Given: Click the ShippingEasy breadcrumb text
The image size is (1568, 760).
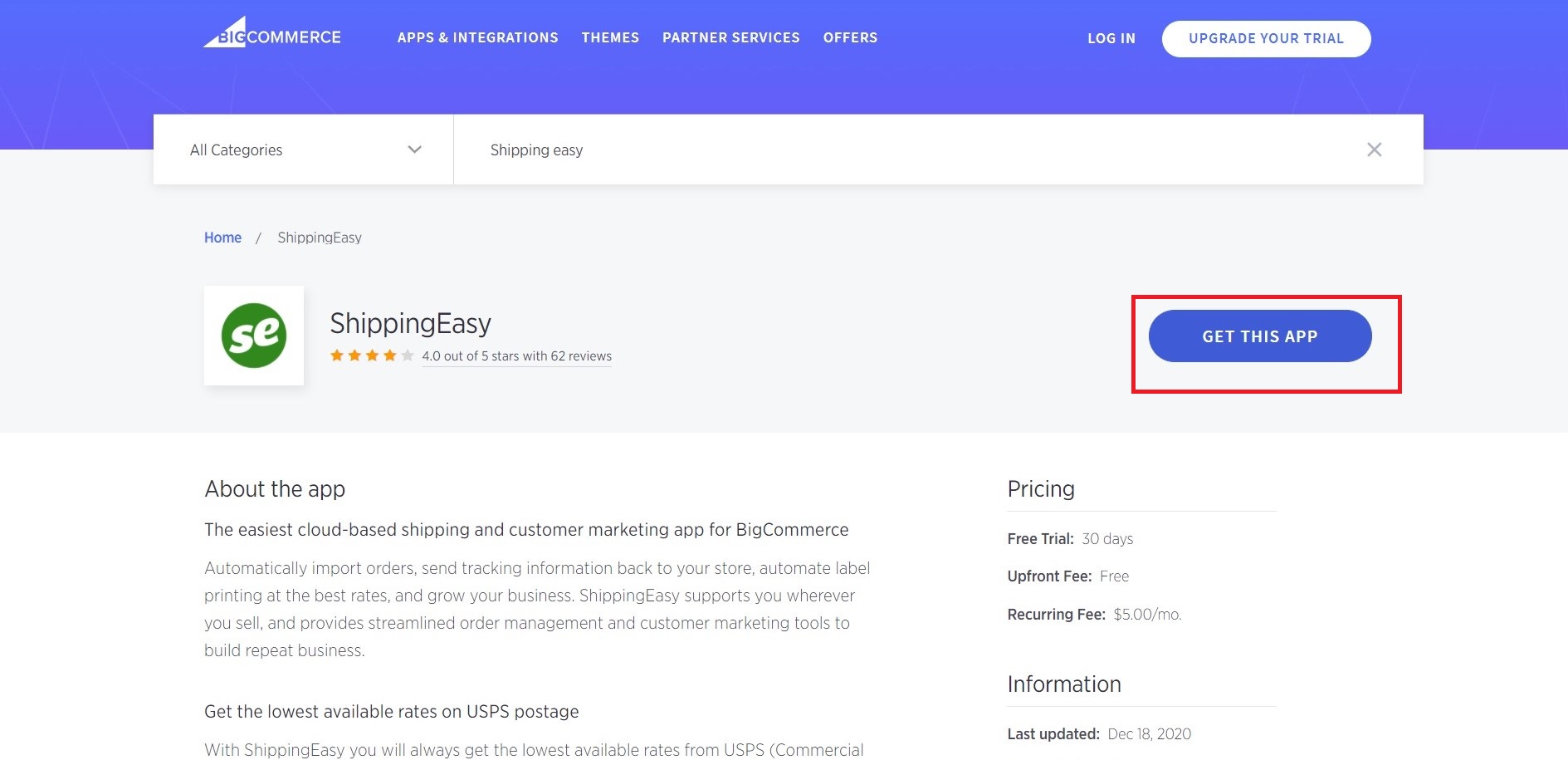Looking at the screenshot, I should click(320, 238).
